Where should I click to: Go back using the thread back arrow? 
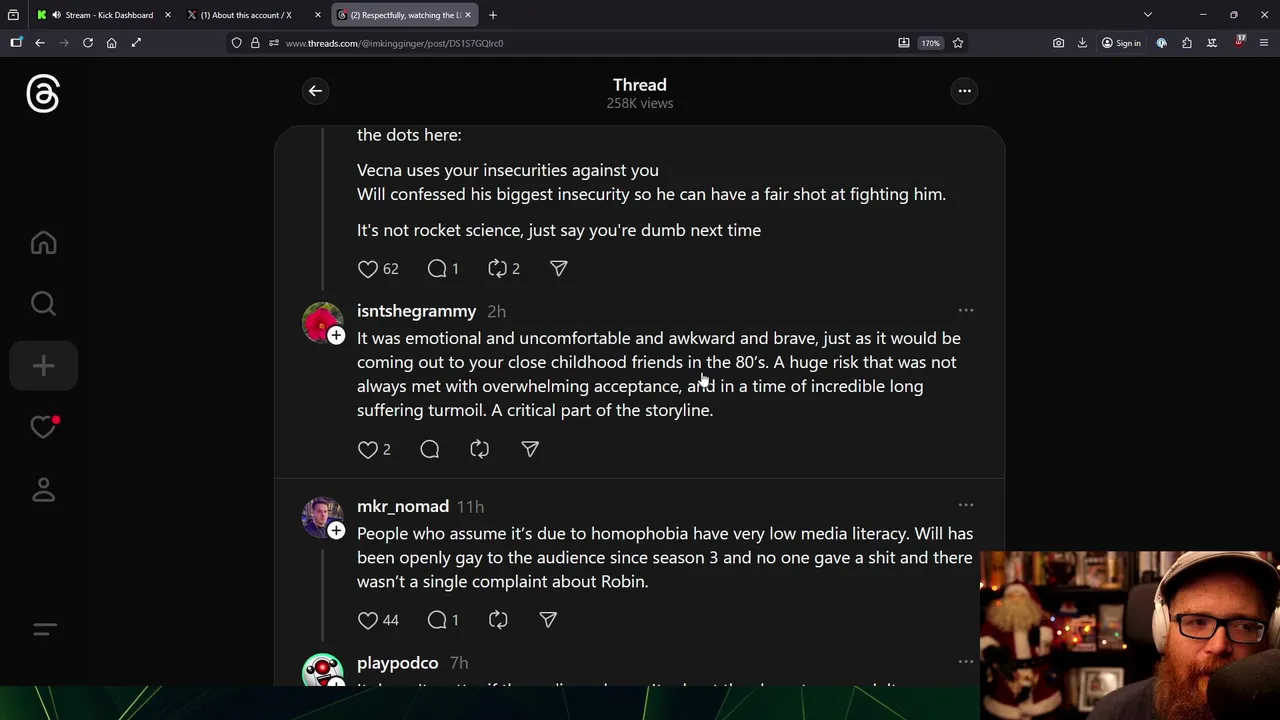coord(315,91)
